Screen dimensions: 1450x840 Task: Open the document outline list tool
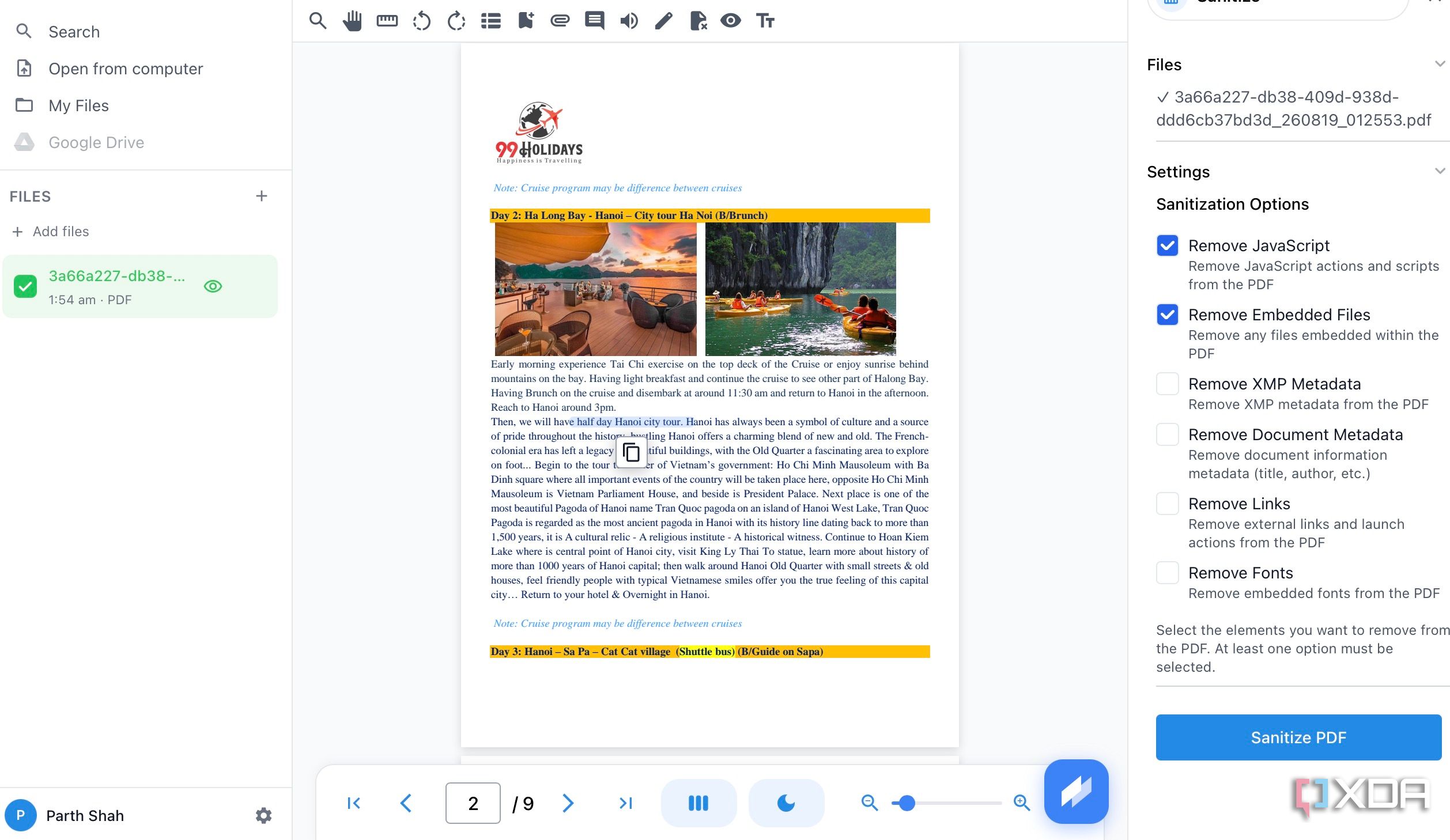(490, 21)
